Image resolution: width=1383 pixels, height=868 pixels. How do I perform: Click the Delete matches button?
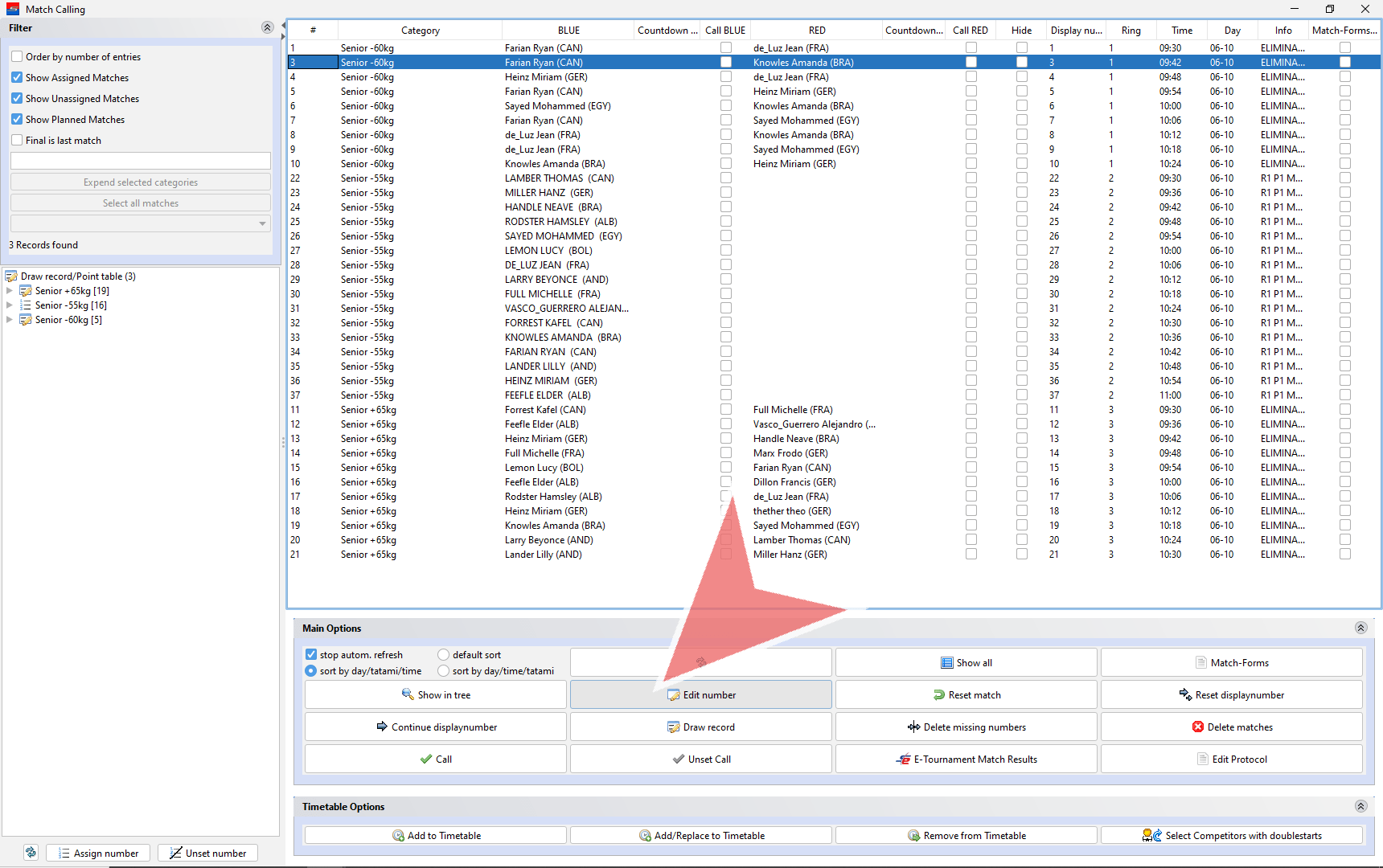click(x=1231, y=727)
